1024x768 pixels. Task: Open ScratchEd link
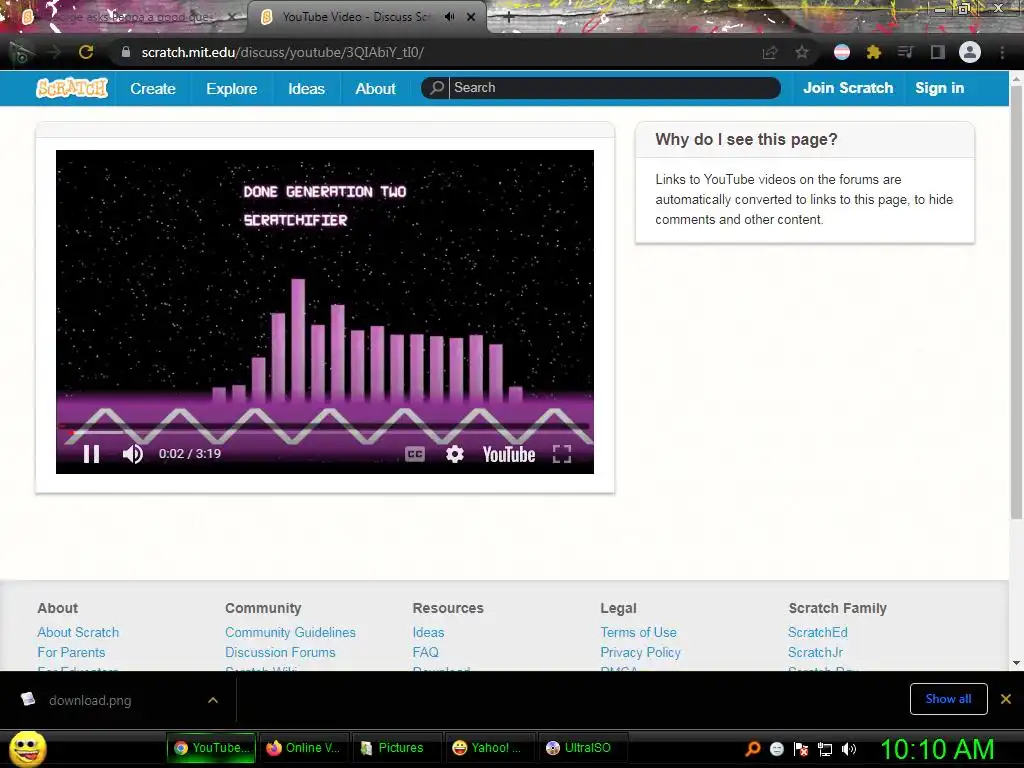tap(818, 632)
